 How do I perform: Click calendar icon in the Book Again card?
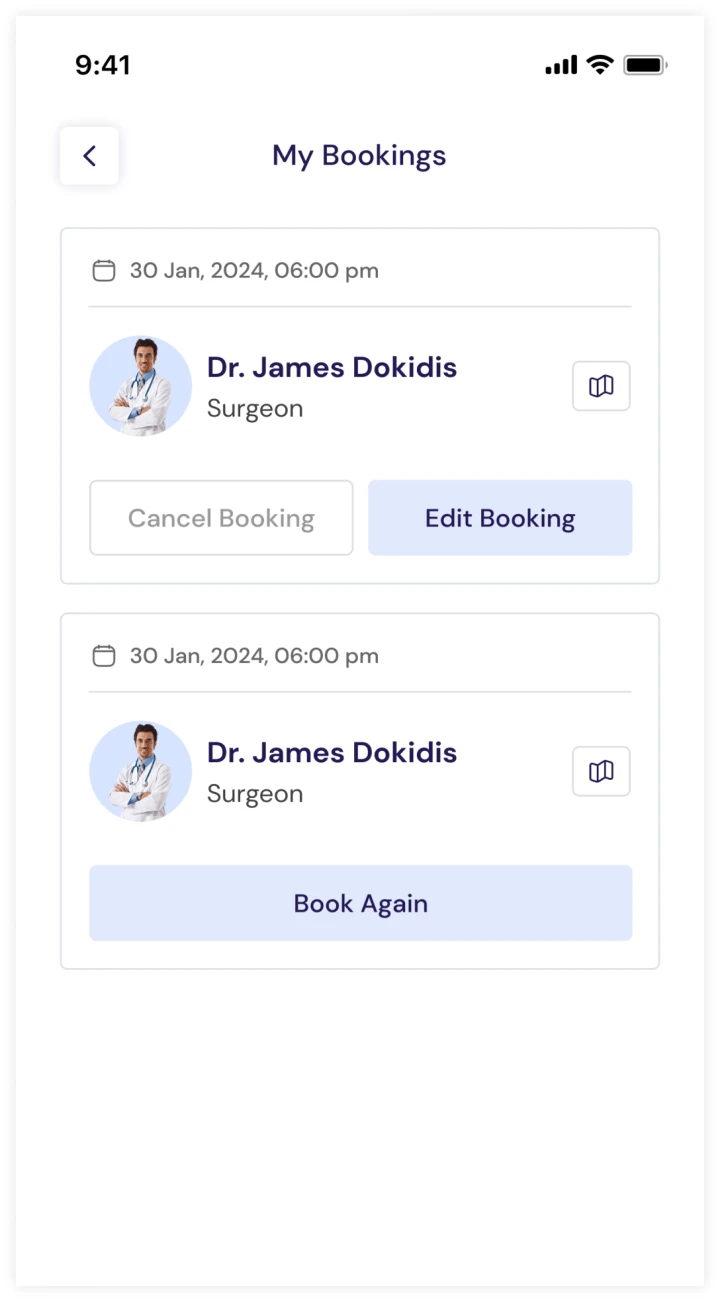[x=104, y=656]
